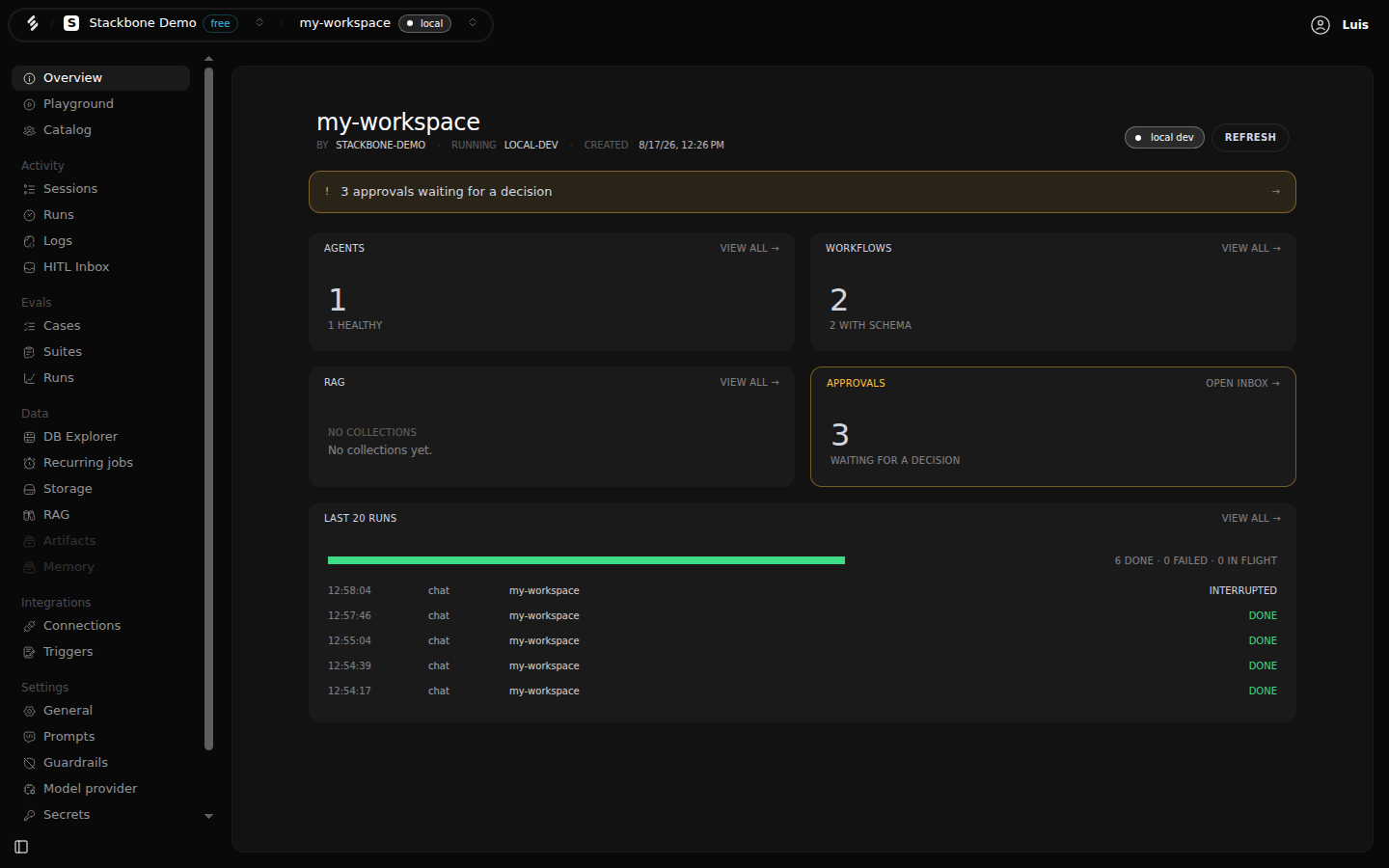Click the DB Explorer icon
1389x868 pixels.
(x=30, y=437)
